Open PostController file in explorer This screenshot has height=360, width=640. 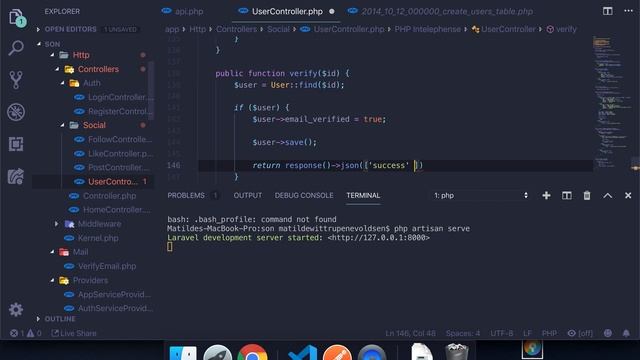(116, 167)
